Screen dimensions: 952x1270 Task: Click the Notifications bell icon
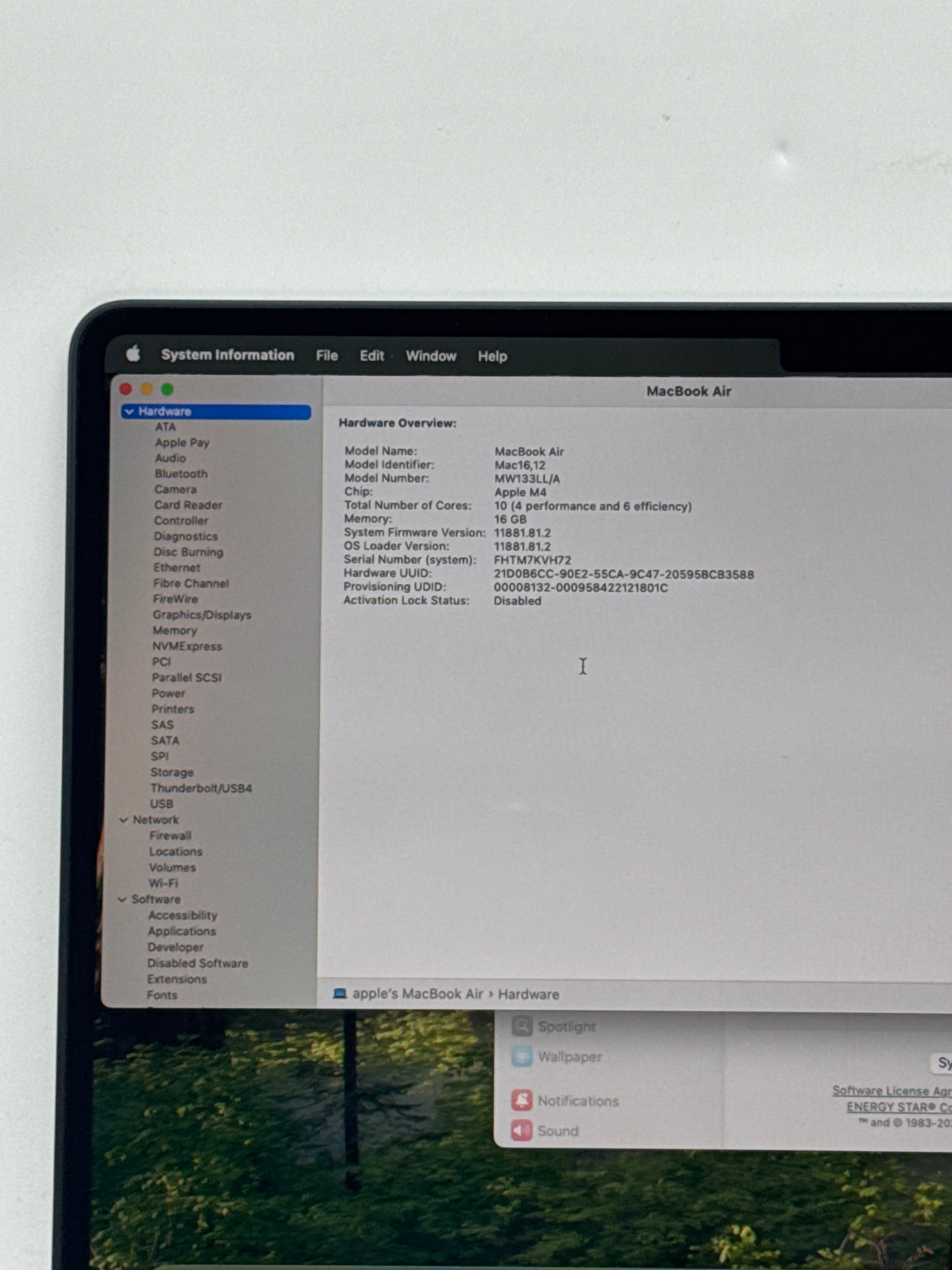click(521, 1100)
